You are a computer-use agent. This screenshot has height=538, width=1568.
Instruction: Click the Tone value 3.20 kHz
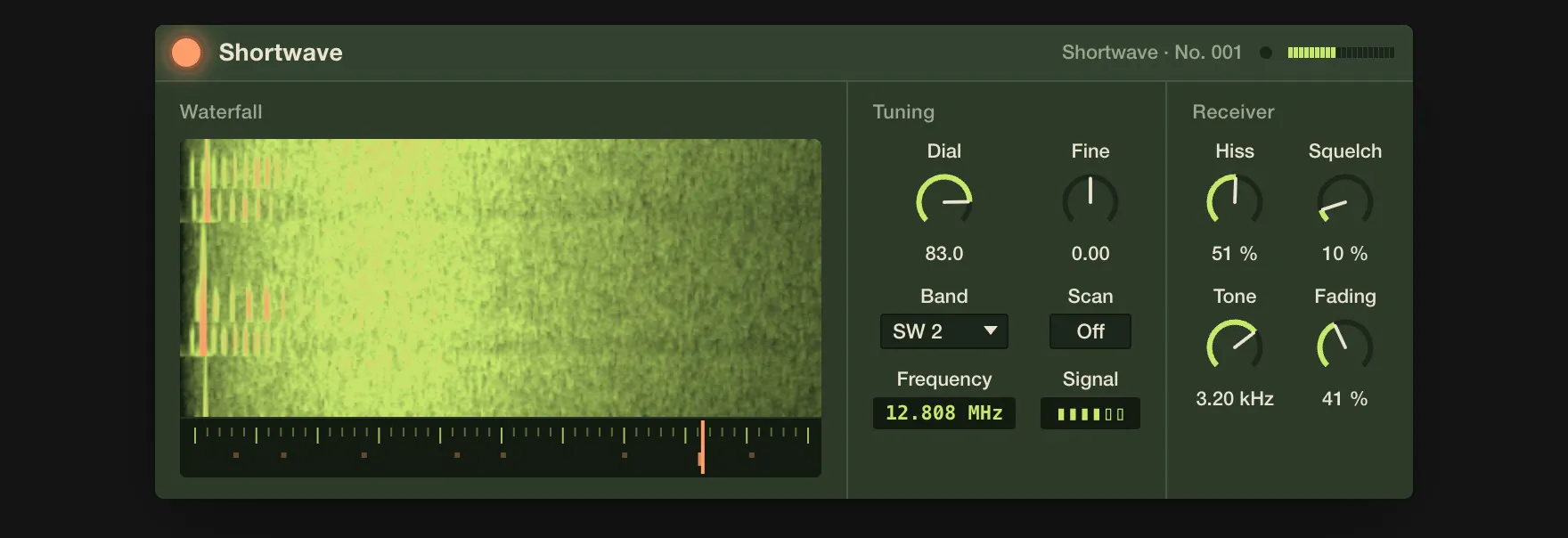1235,399
